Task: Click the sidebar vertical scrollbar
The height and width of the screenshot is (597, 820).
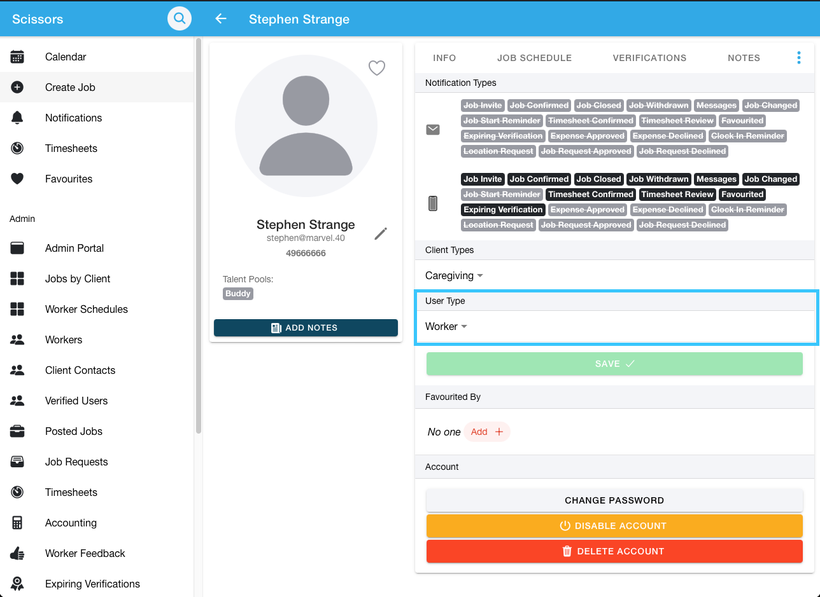Action: point(198,235)
